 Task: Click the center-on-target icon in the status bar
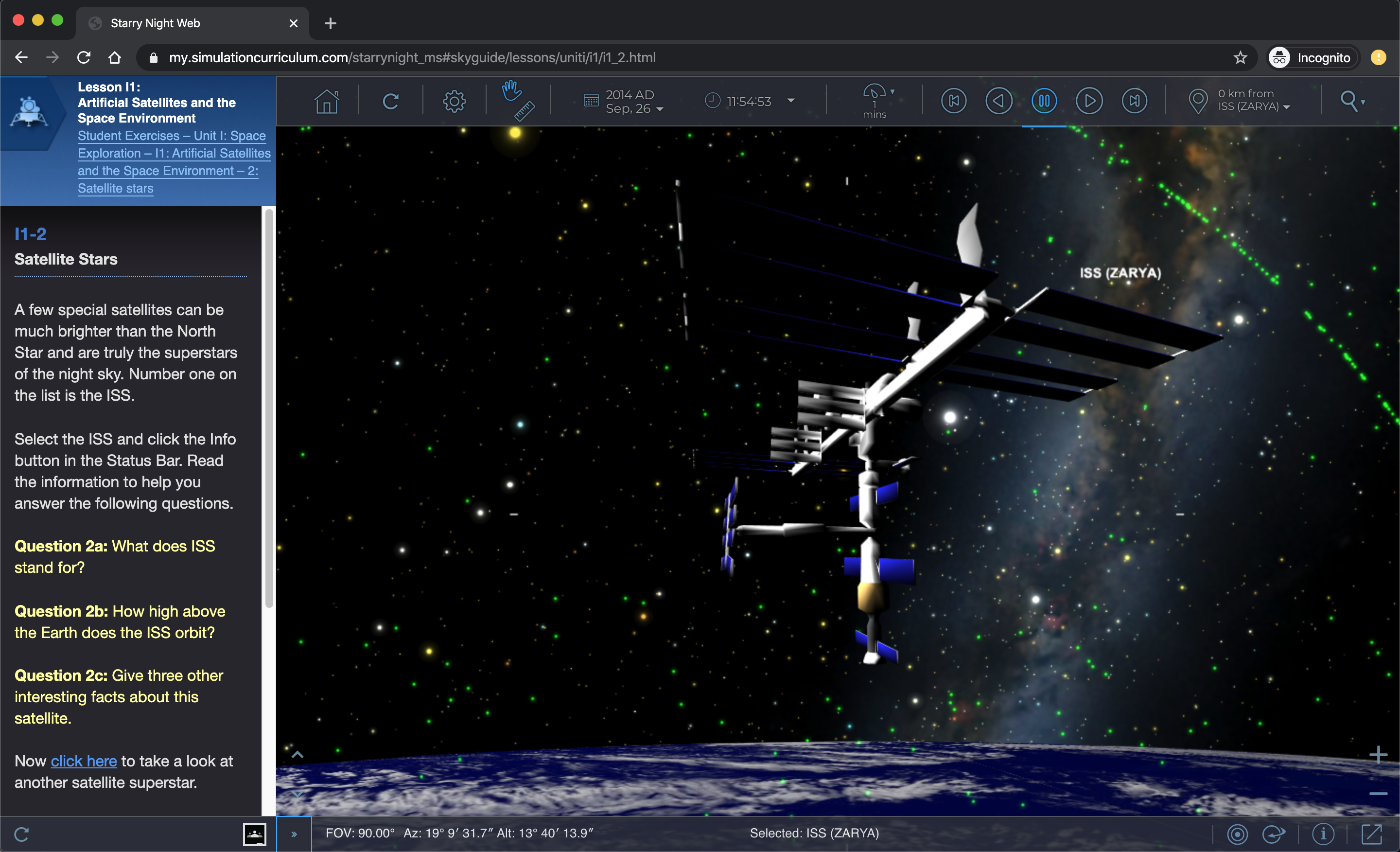point(1239,834)
